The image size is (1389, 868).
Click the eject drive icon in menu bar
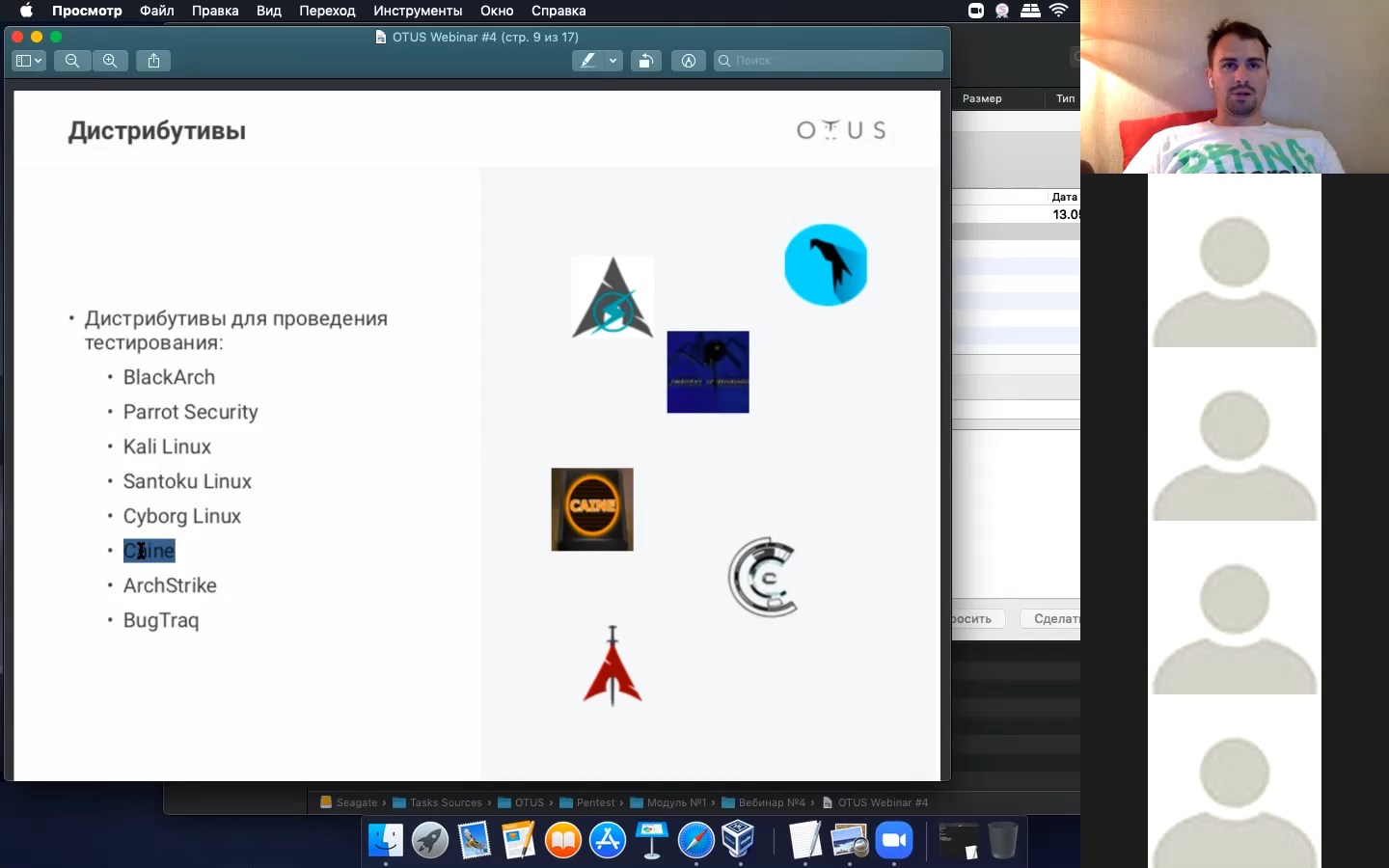tap(1030, 11)
